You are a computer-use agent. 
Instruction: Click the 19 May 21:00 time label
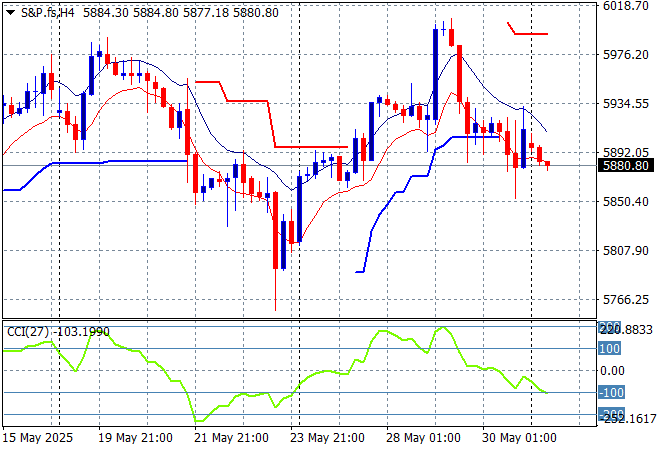(x=133, y=437)
